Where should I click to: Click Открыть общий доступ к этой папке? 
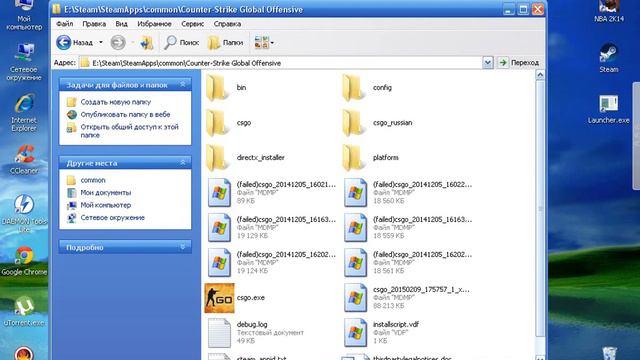129,131
